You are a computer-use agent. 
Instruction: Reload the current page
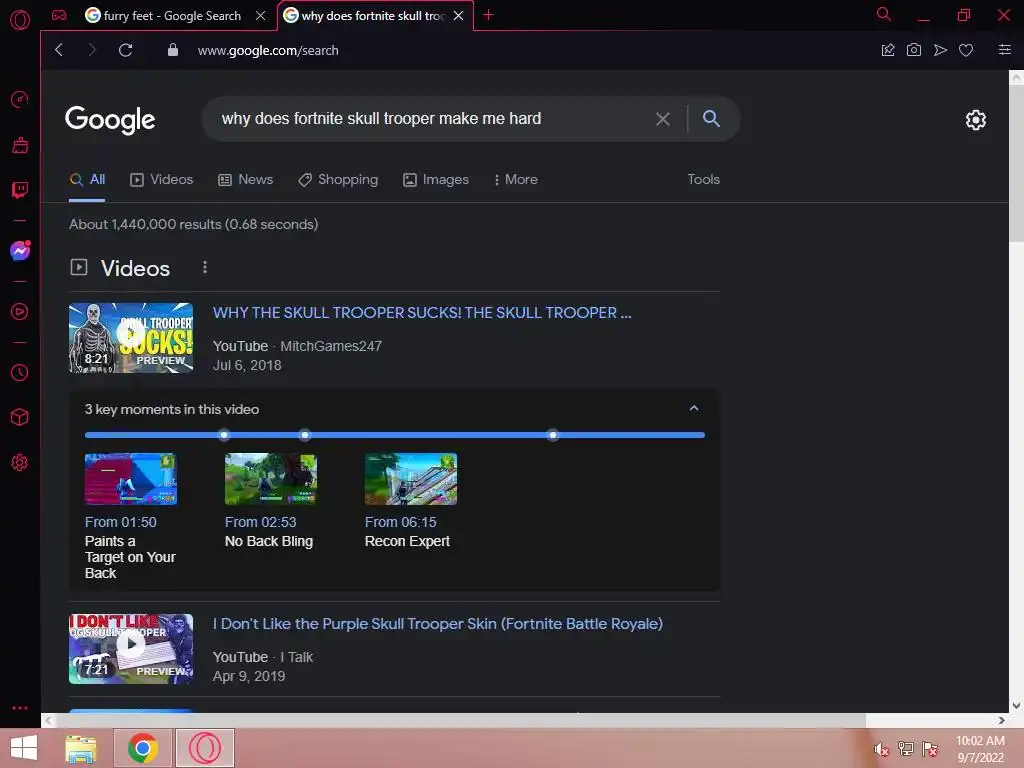coord(125,50)
